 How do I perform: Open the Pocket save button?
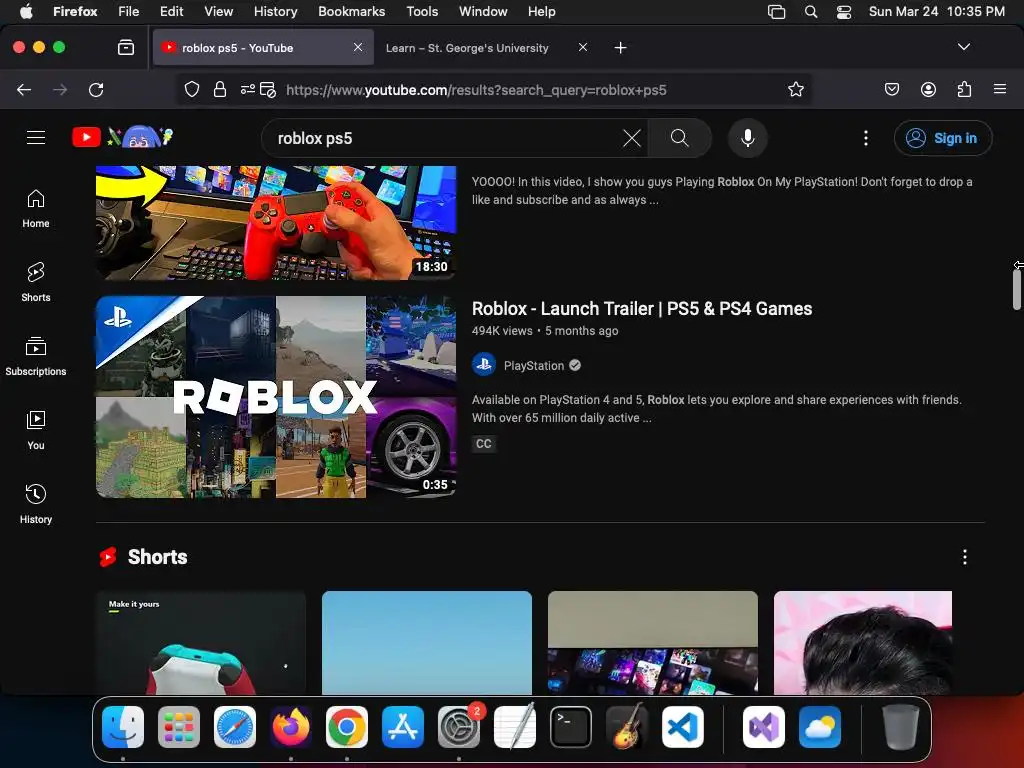tap(891, 89)
